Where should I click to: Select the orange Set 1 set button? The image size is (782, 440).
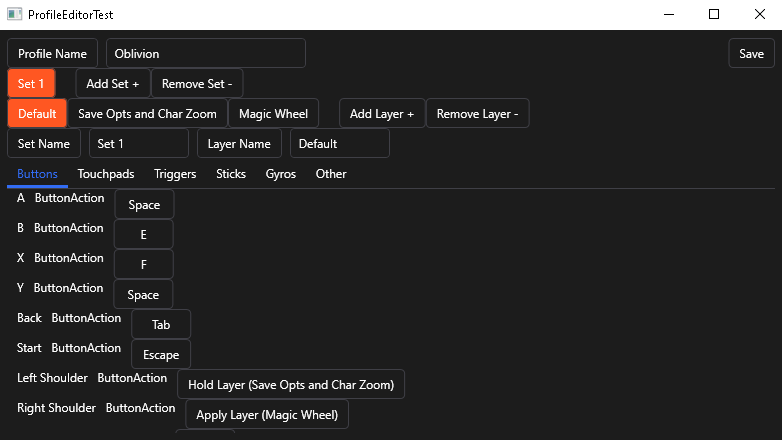(31, 84)
